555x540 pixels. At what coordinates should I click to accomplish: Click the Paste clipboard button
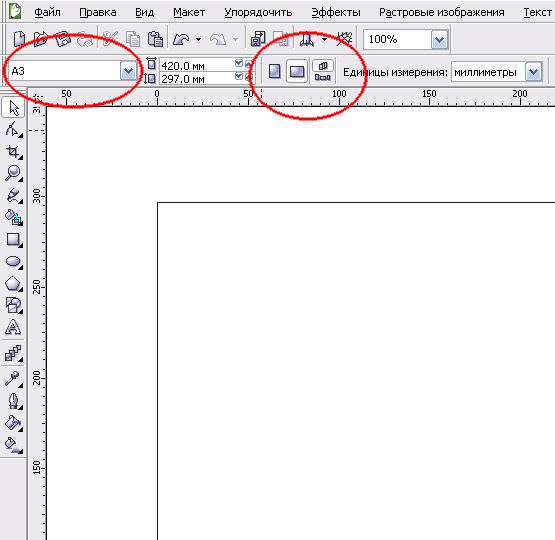(x=155, y=39)
